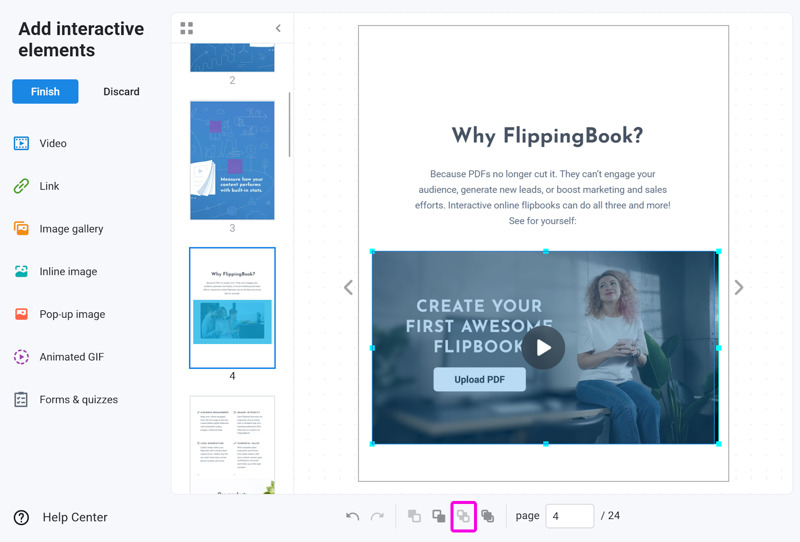Open the Help Center question mark icon

[x=21, y=518]
